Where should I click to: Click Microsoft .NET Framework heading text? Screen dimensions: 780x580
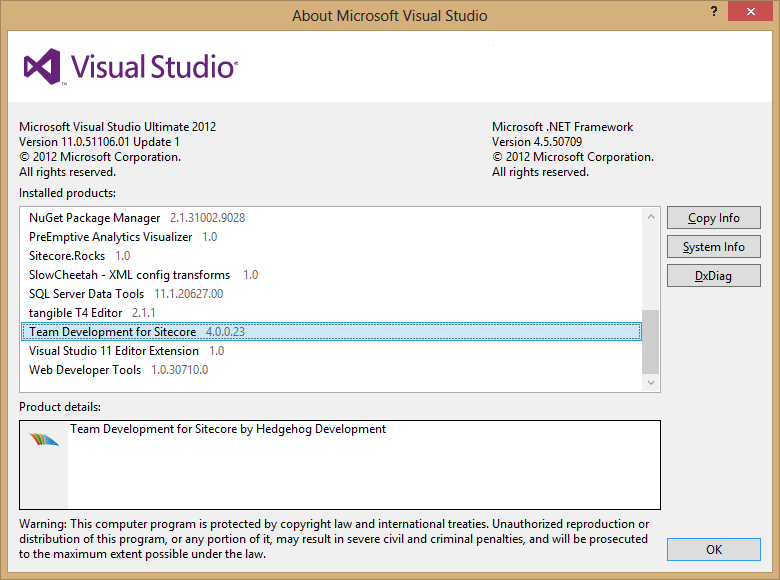562,127
